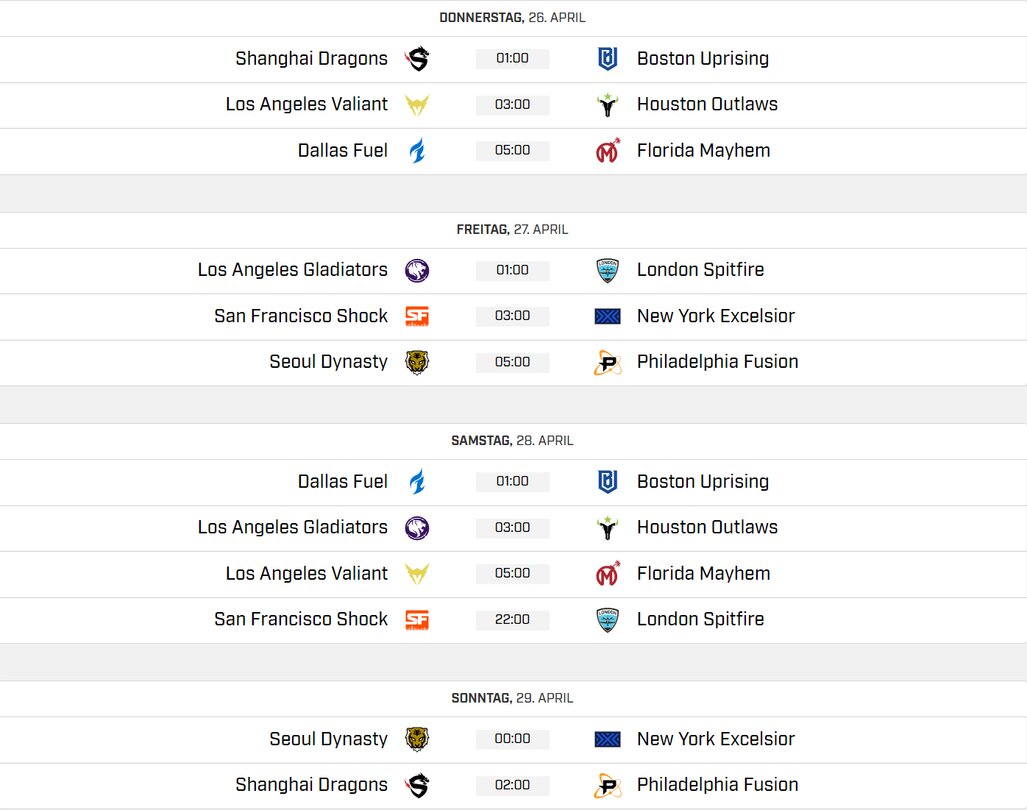Open the 05:00 match time on Samstag

[x=512, y=574]
